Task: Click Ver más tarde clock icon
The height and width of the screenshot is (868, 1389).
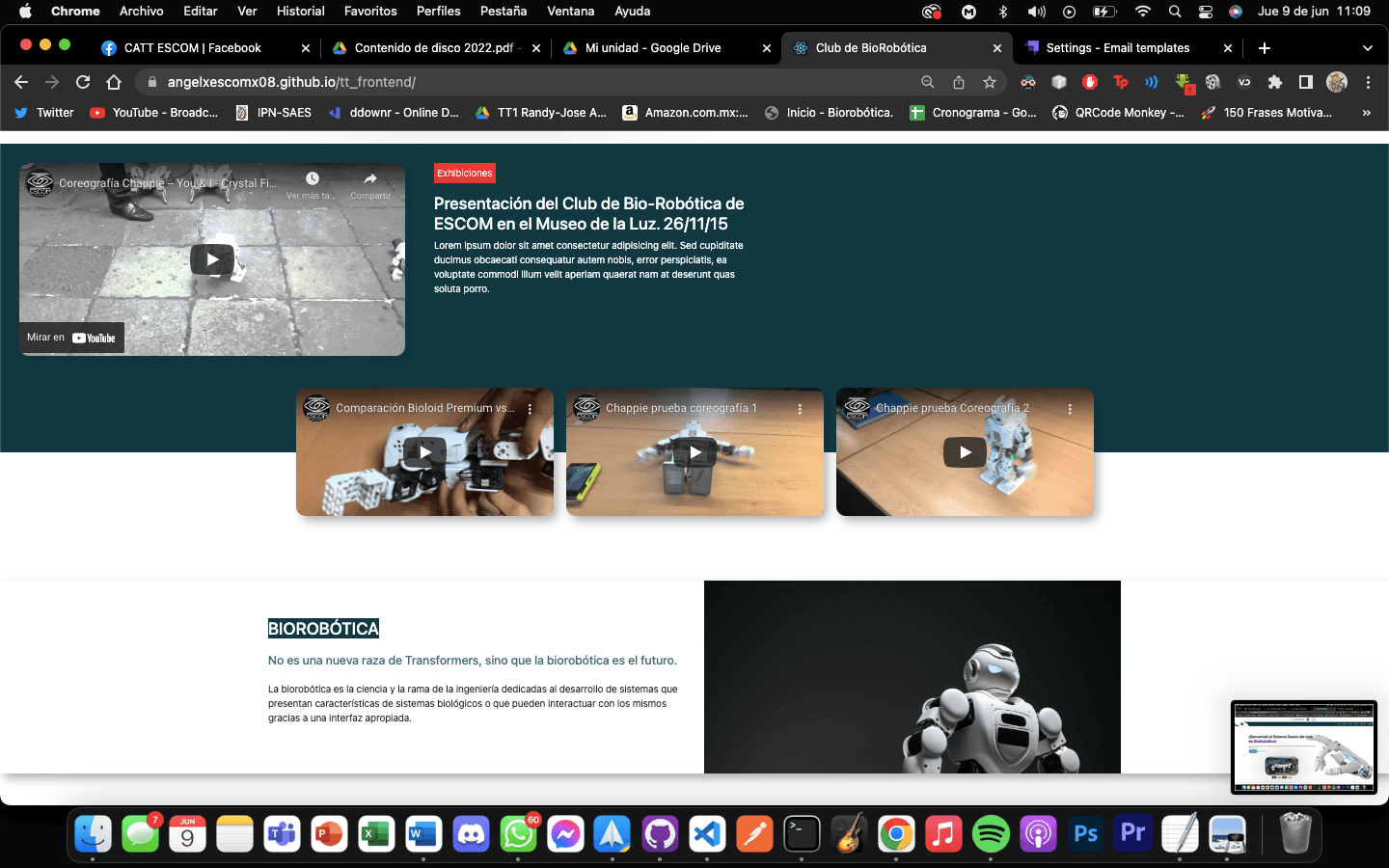Action: click(x=312, y=185)
